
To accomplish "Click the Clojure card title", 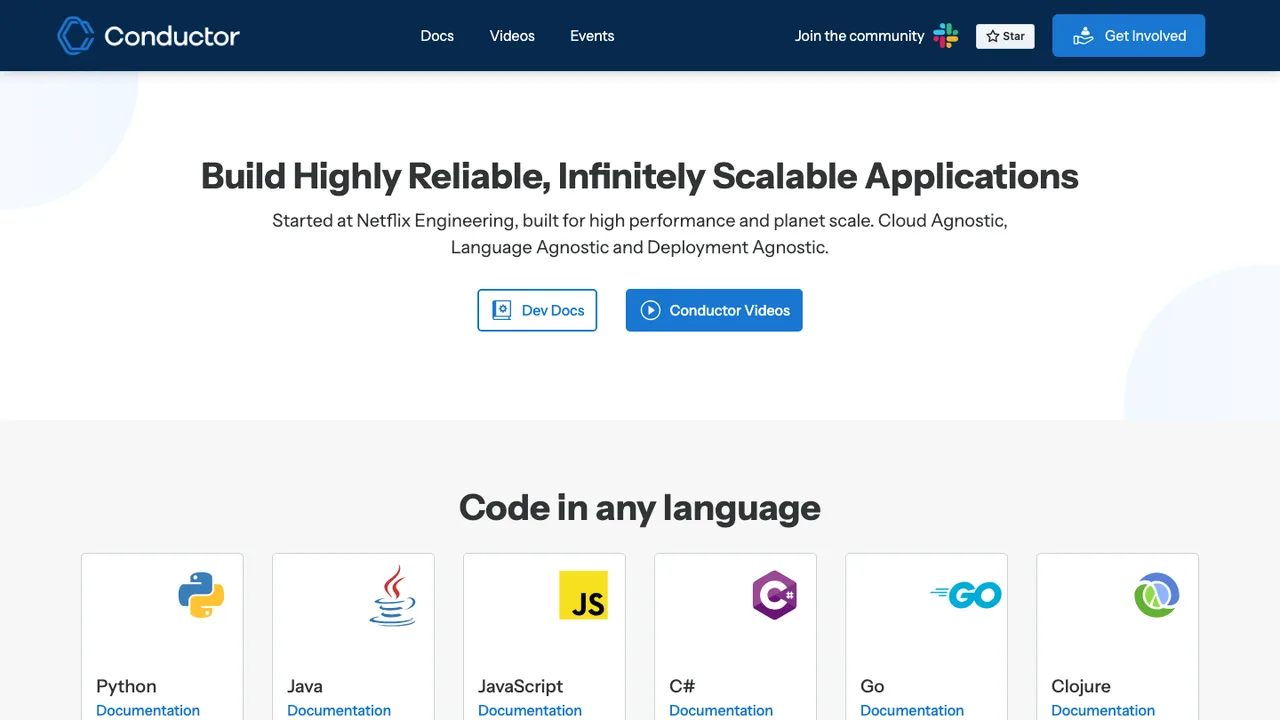I will tap(1081, 686).
